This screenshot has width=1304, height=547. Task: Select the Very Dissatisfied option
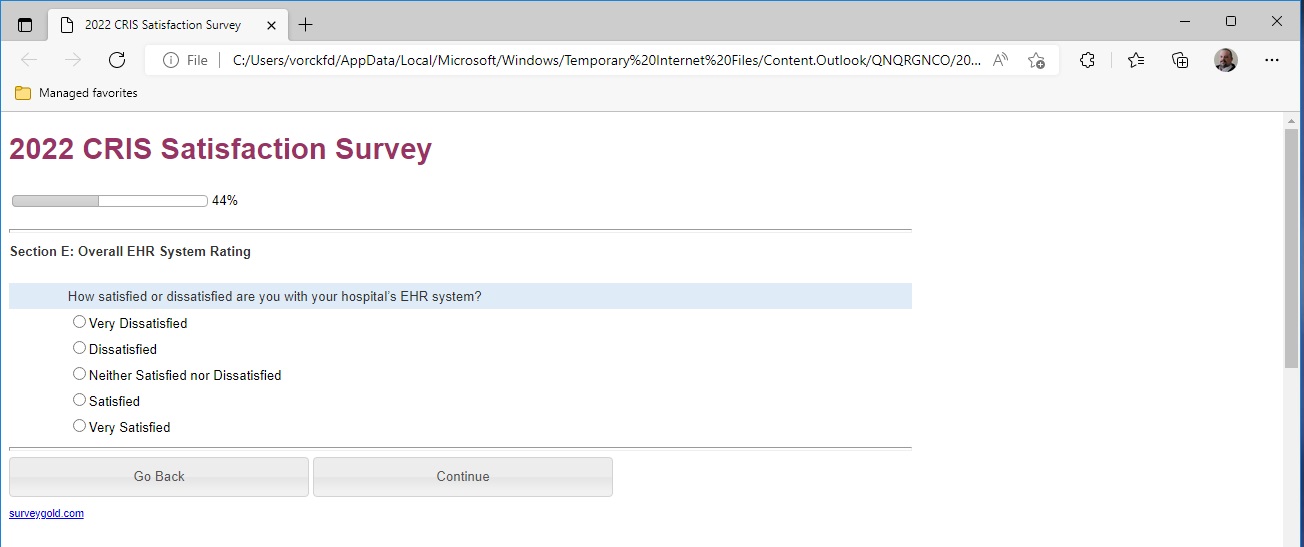pyautogui.click(x=80, y=322)
